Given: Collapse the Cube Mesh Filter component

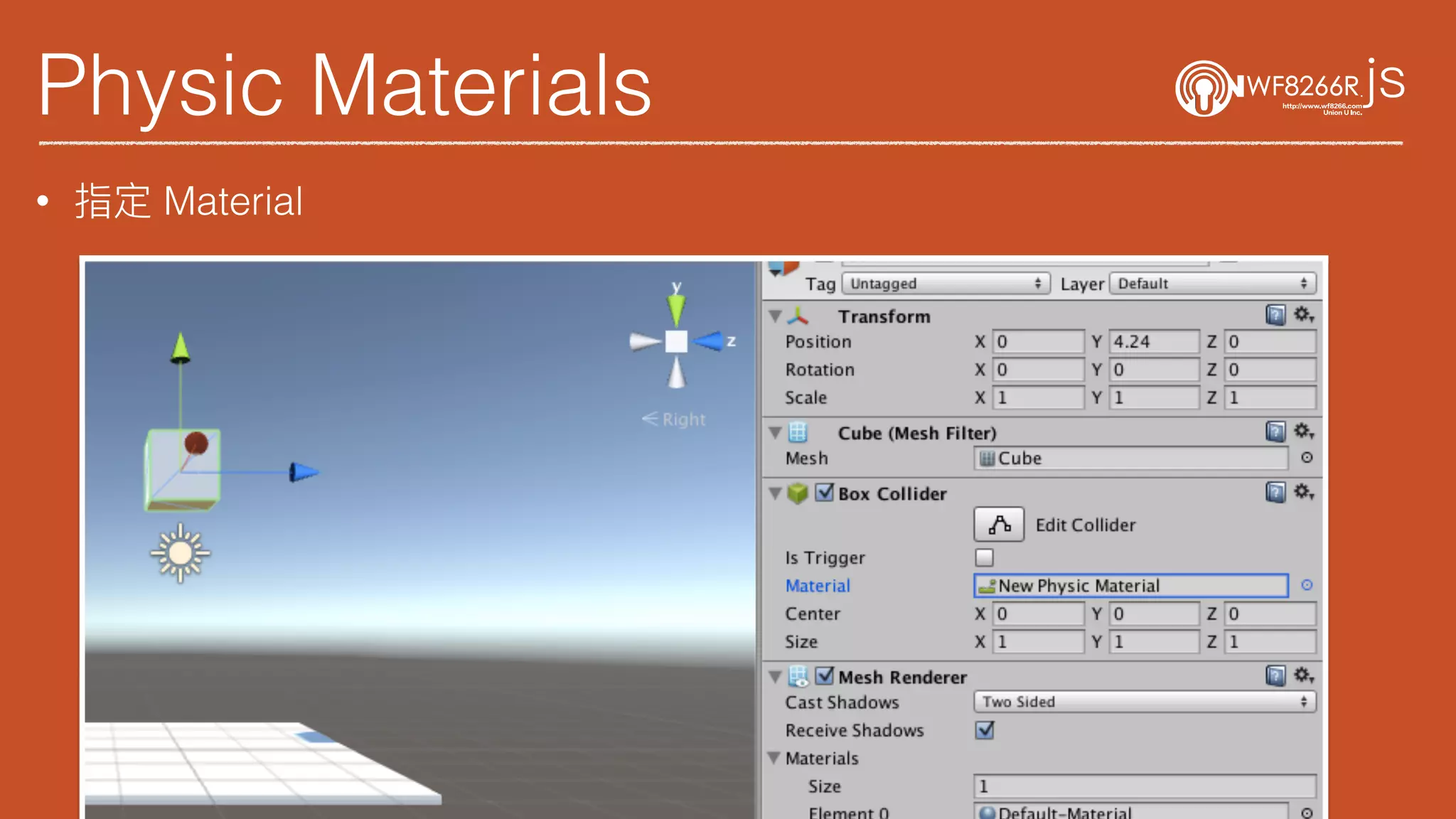Looking at the screenshot, I should [776, 433].
